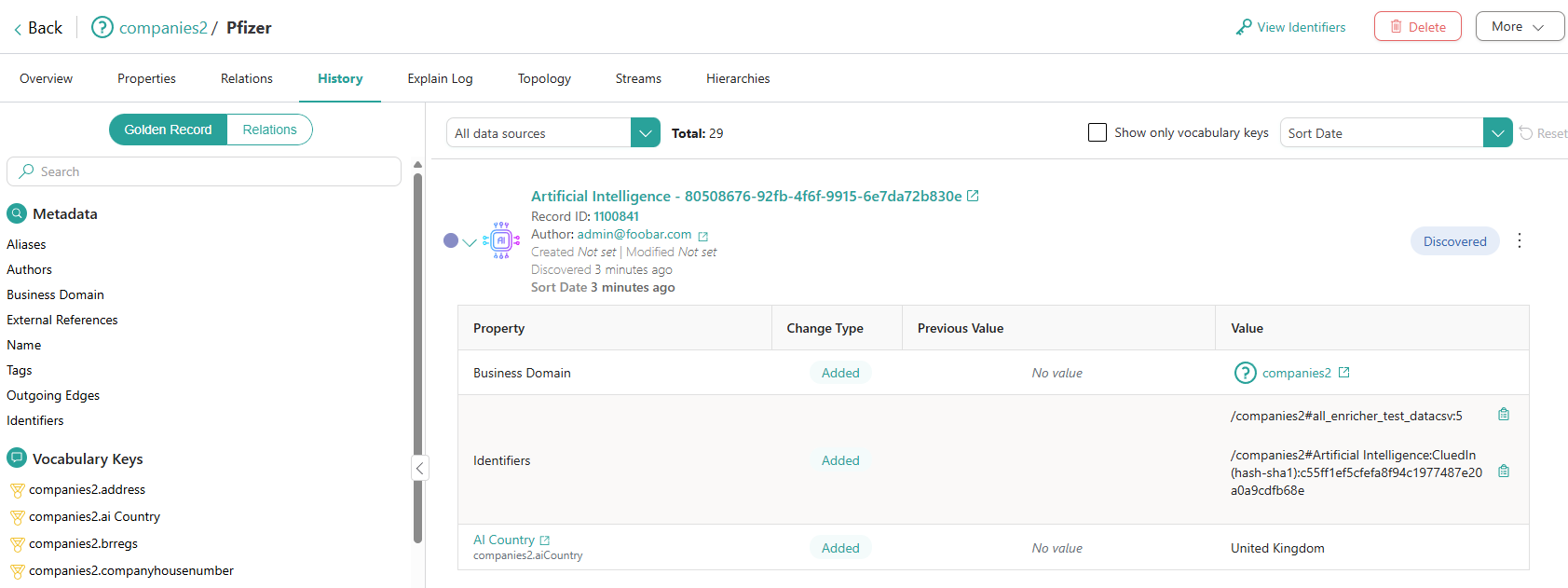Open the Explain Log tab

click(x=440, y=78)
